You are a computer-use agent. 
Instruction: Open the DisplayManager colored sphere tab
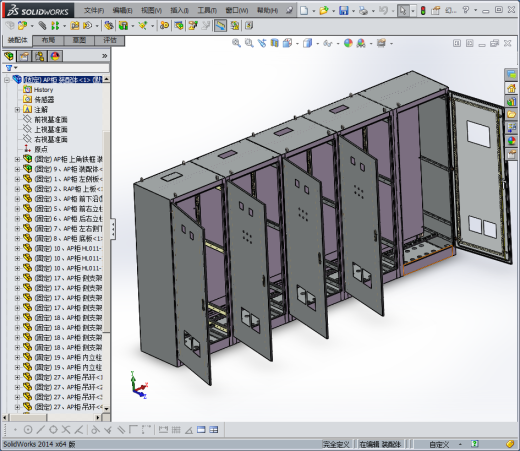(x=55, y=56)
